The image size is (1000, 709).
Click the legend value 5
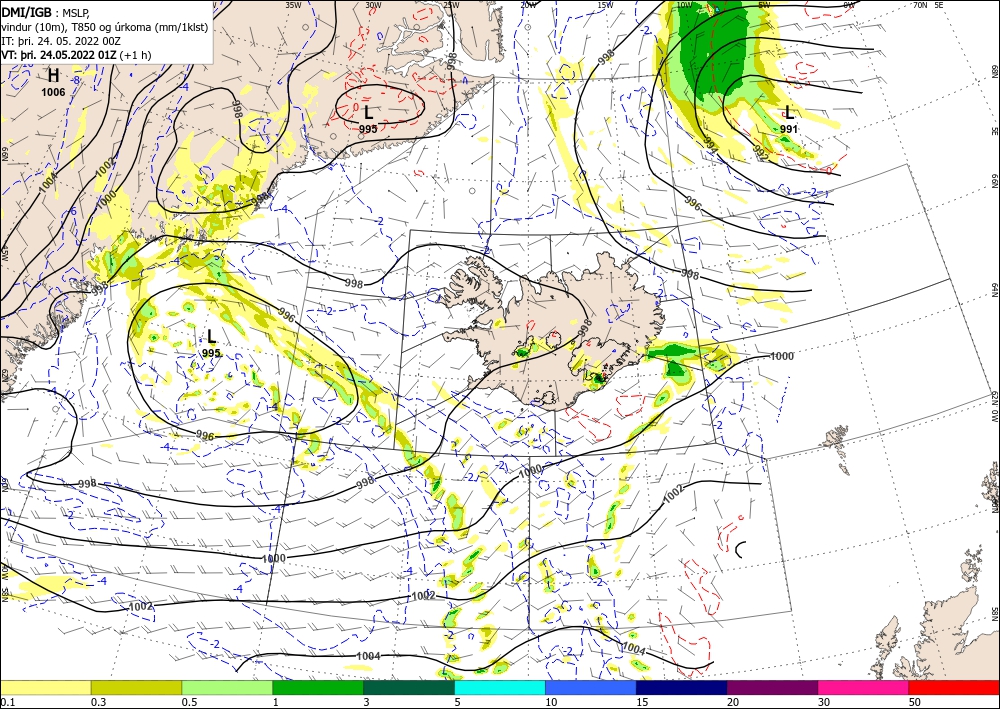[x=458, y=702]
